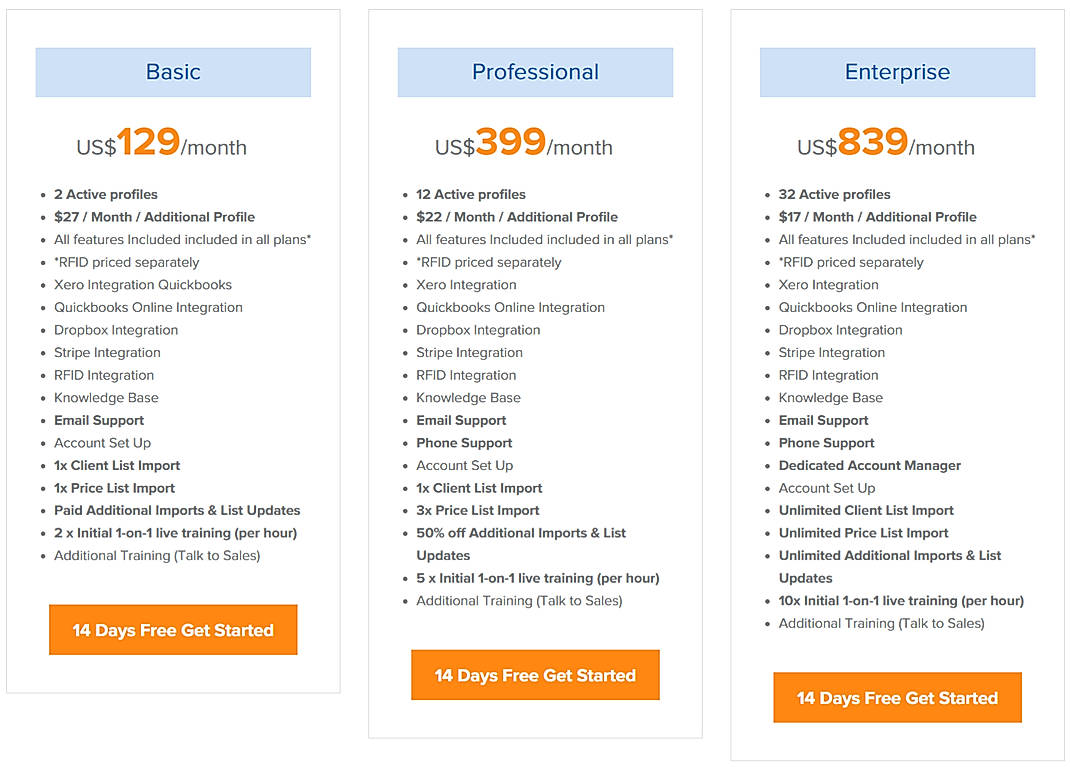The image size is (1070, 767).
Task: Select RFID Integration in the Enterprise plan
Action: 828,375
